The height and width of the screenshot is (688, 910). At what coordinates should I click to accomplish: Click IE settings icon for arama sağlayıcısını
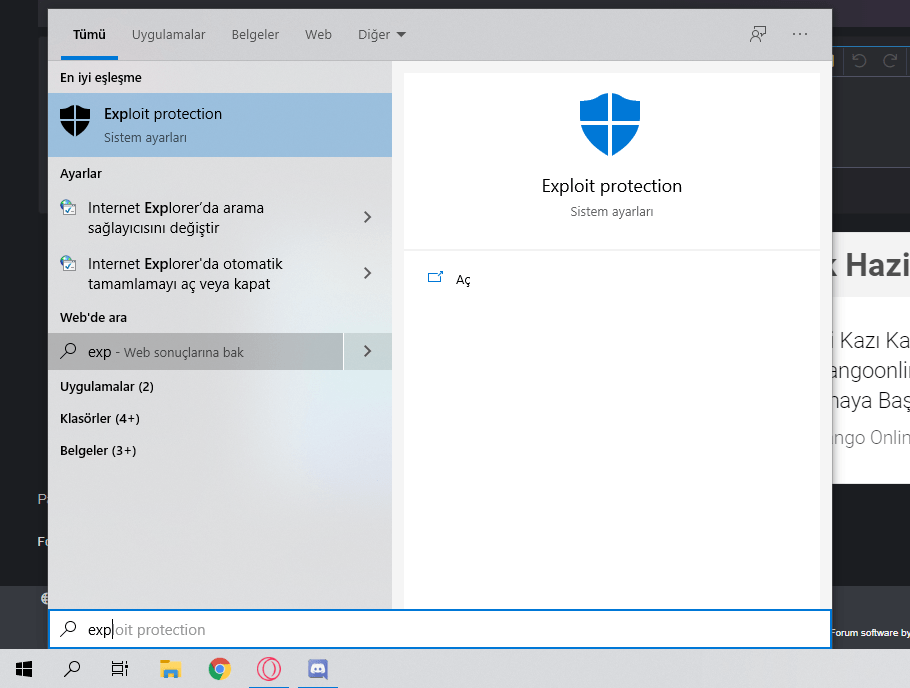[x=68, y=207]
